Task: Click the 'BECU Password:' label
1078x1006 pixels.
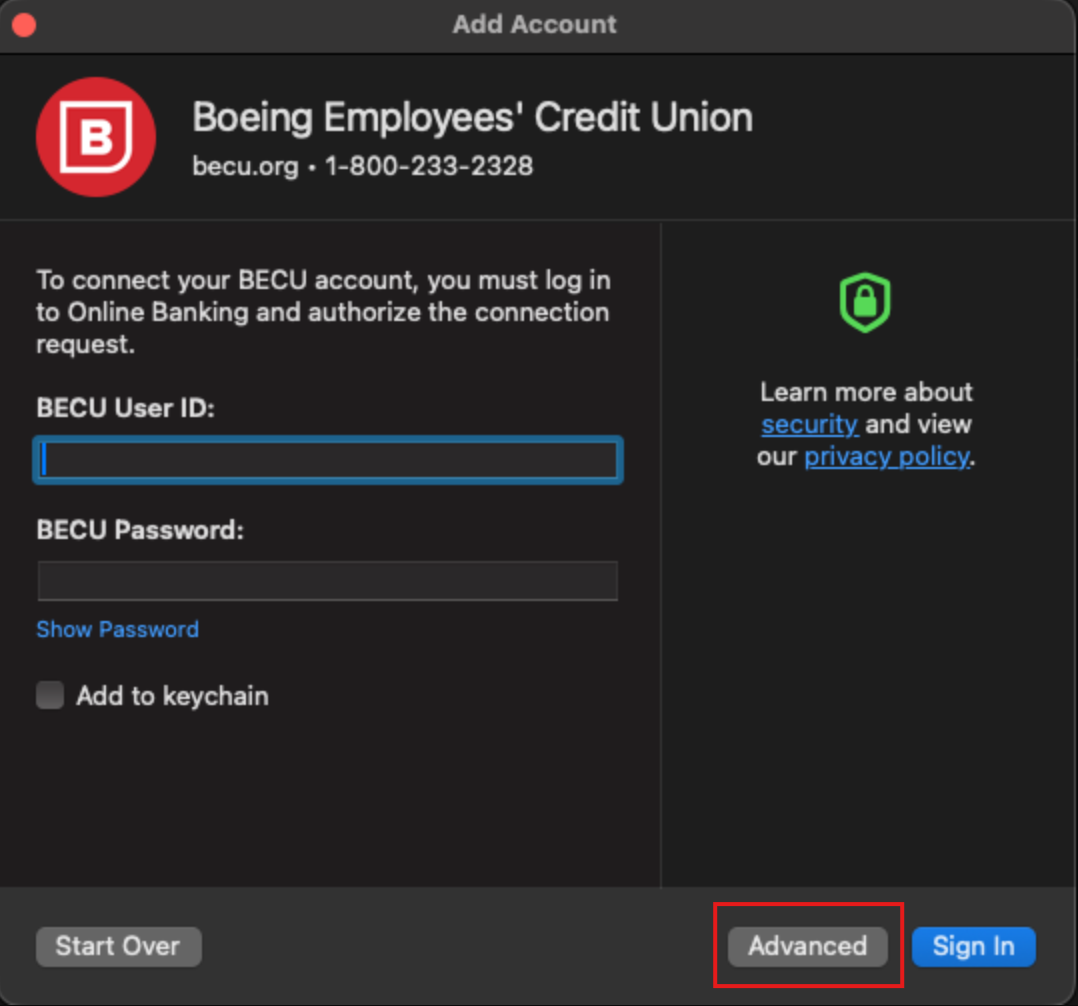Action: click(140, 530)
